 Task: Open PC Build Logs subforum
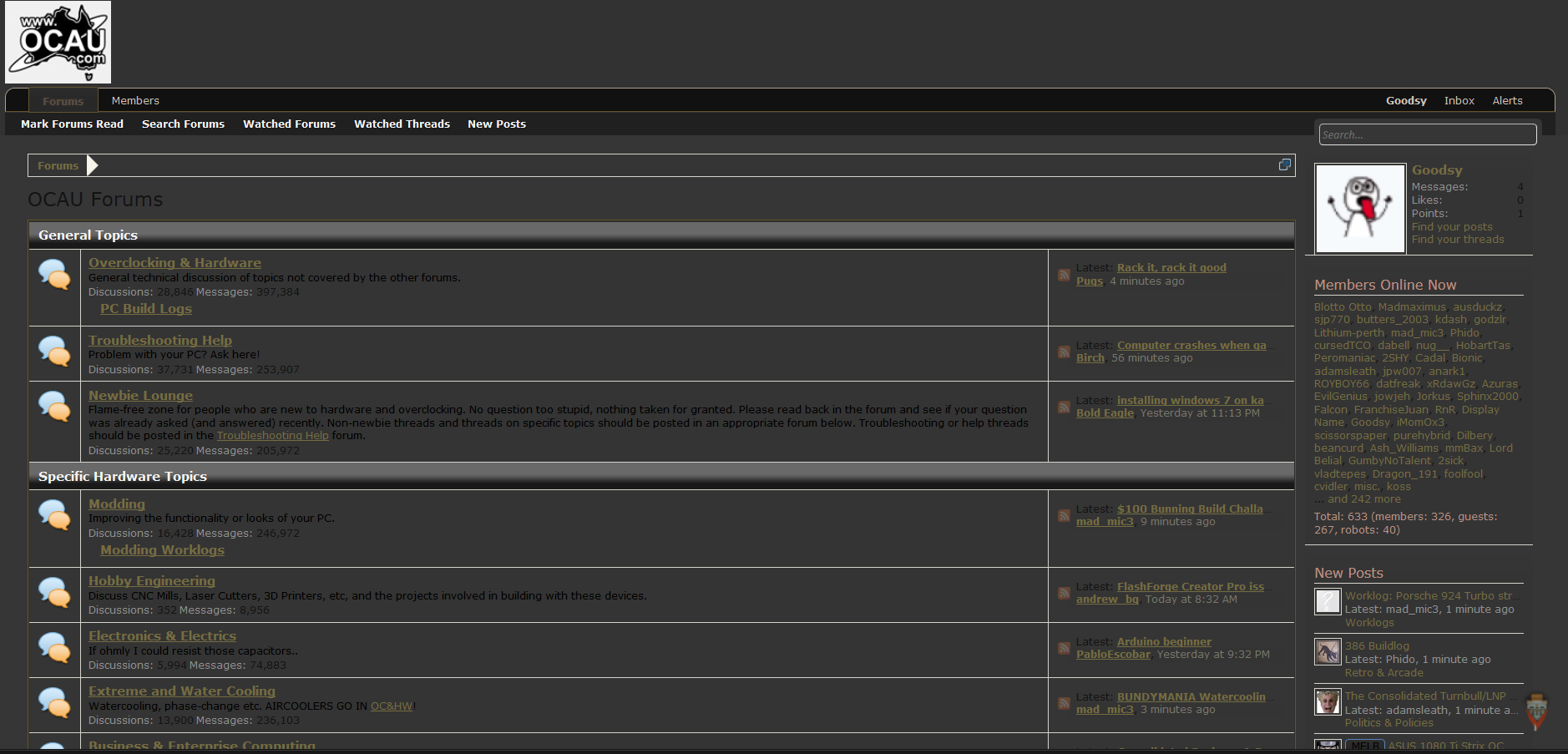[x=146, y=309]
